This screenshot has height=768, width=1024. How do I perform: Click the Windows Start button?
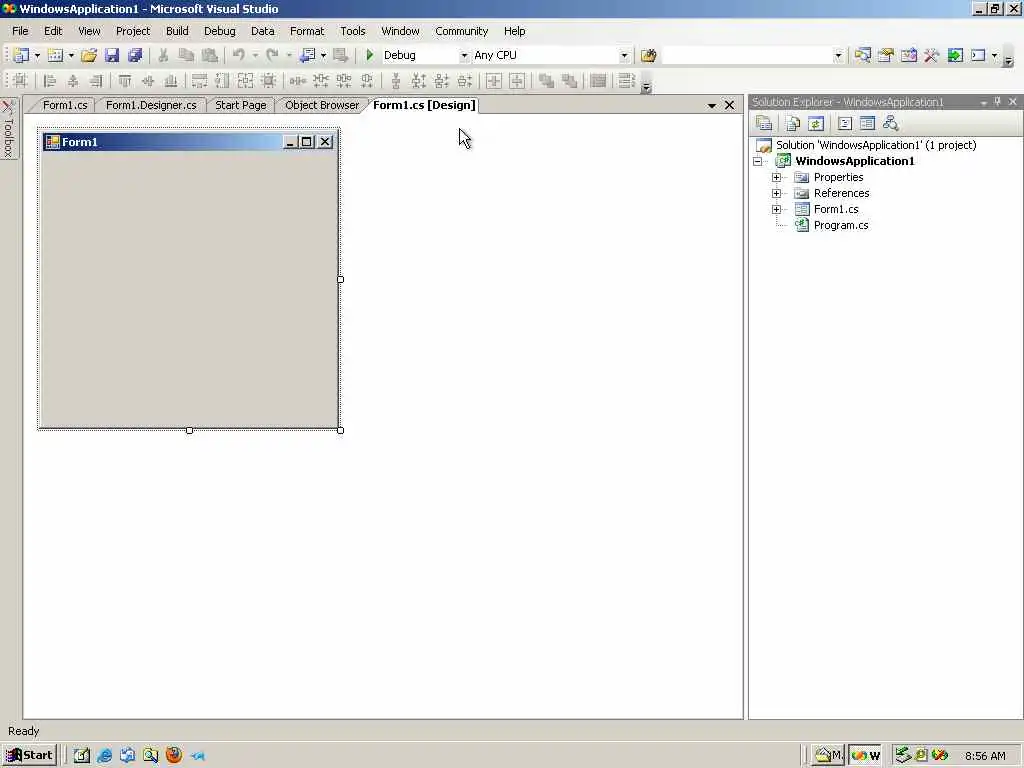pyautogui.click(x=29, y=756)
